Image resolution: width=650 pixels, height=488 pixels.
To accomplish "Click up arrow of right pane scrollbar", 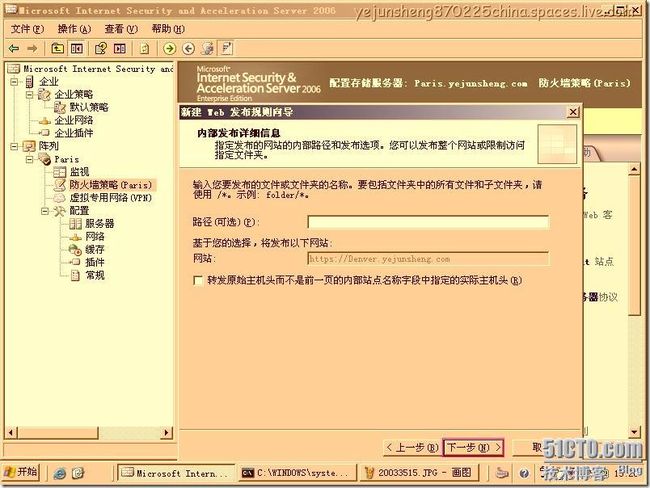I will [634, 170].
